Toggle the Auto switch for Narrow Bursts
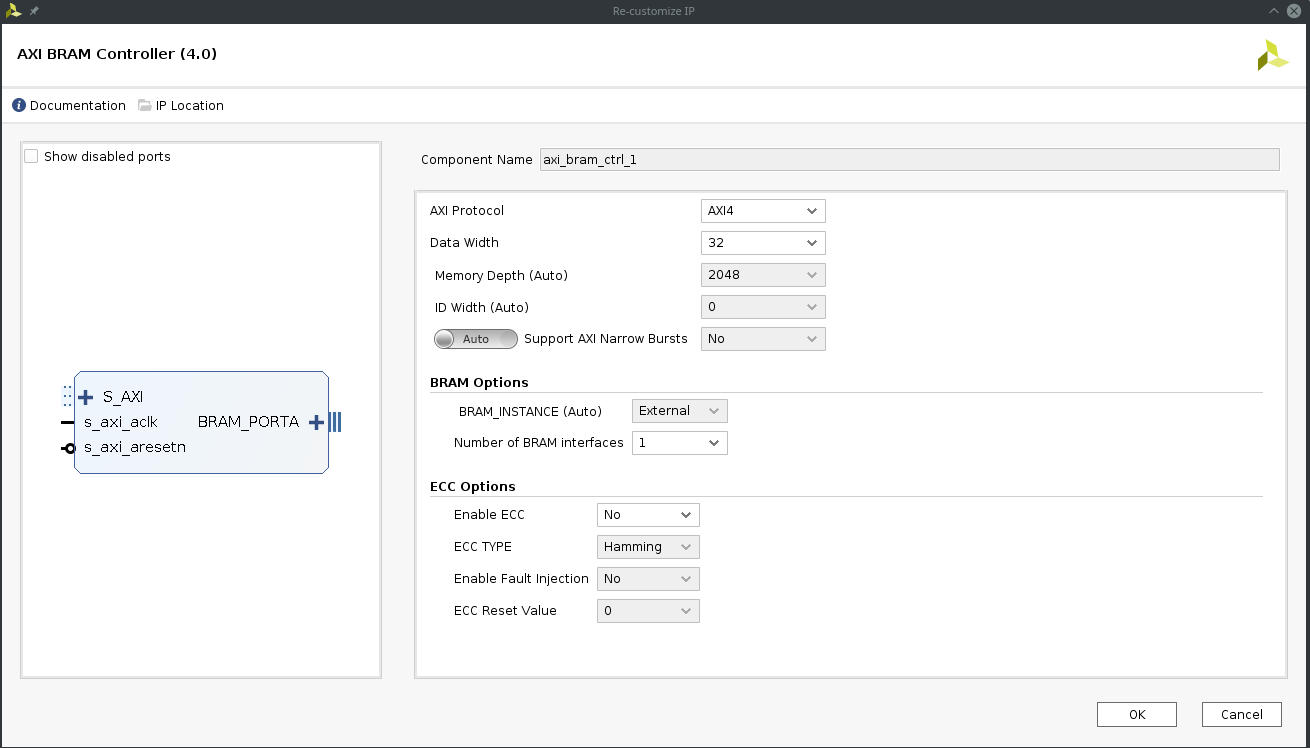The width and height of the screenshot is (1310, 748). [x=476, y=339]
